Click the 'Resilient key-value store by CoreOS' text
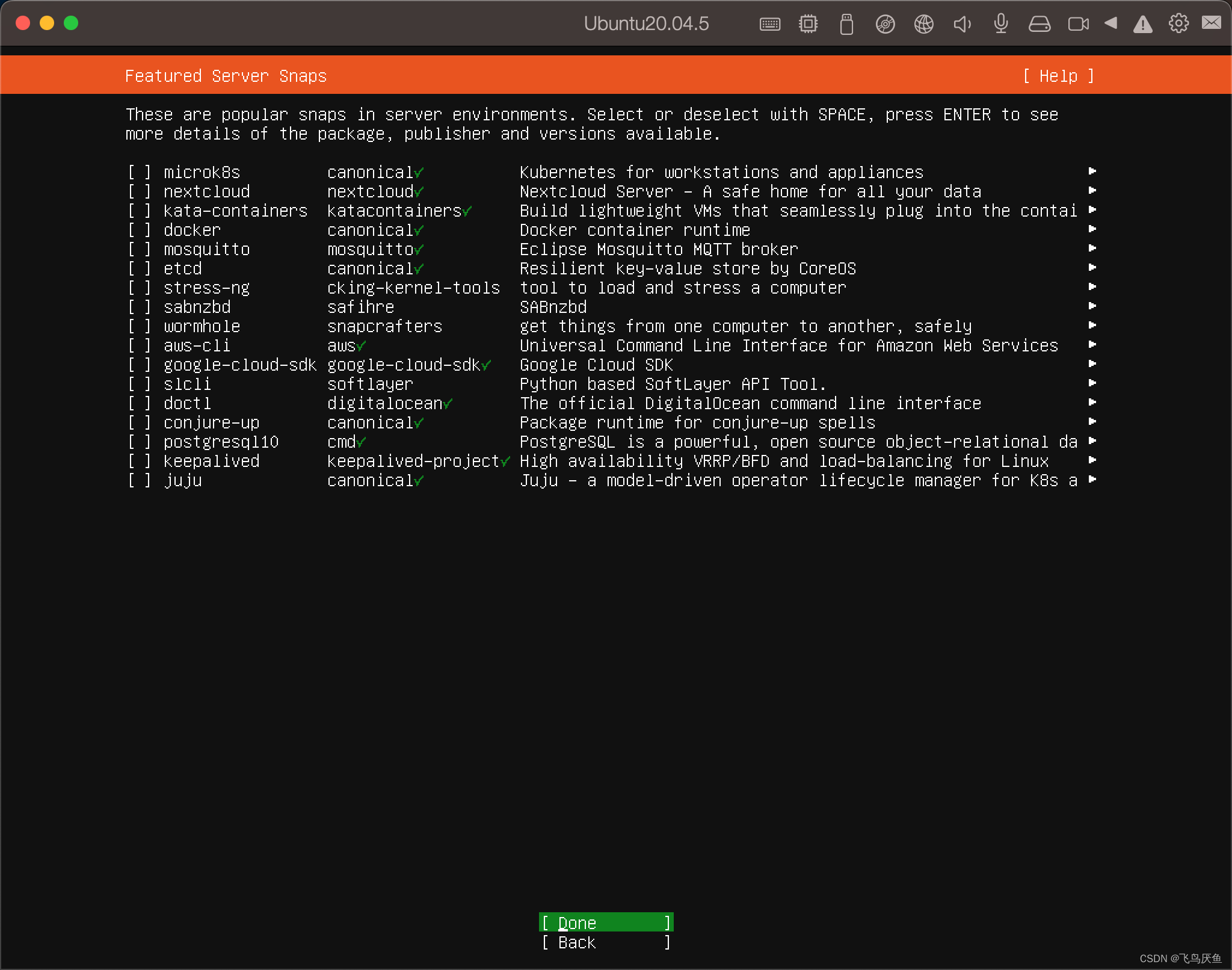1232x970 pixels. 688,269
